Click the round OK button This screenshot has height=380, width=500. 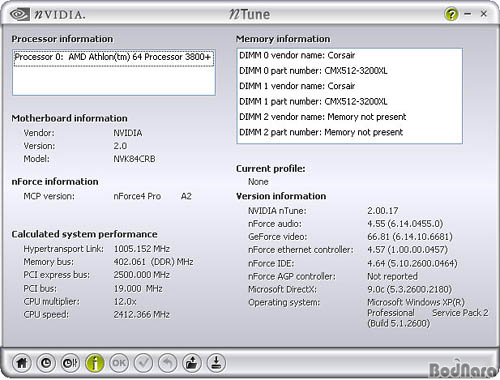tap(119, 363)
